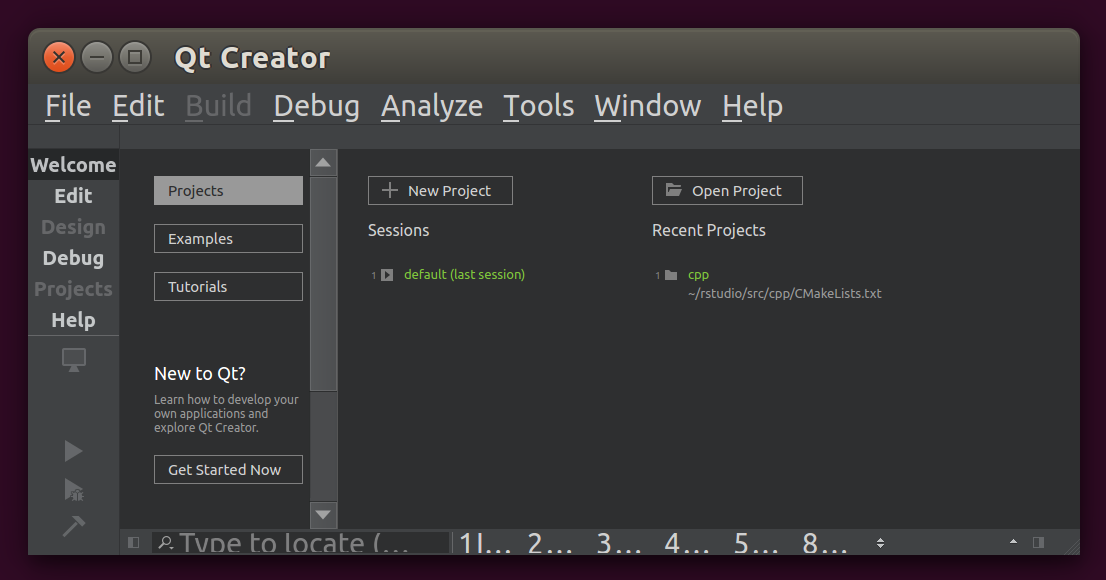Screen dimensions: 1106x580
Task: Click the Start Debugging bug icon
Action: pyautogui.click(x=74, y=489)
